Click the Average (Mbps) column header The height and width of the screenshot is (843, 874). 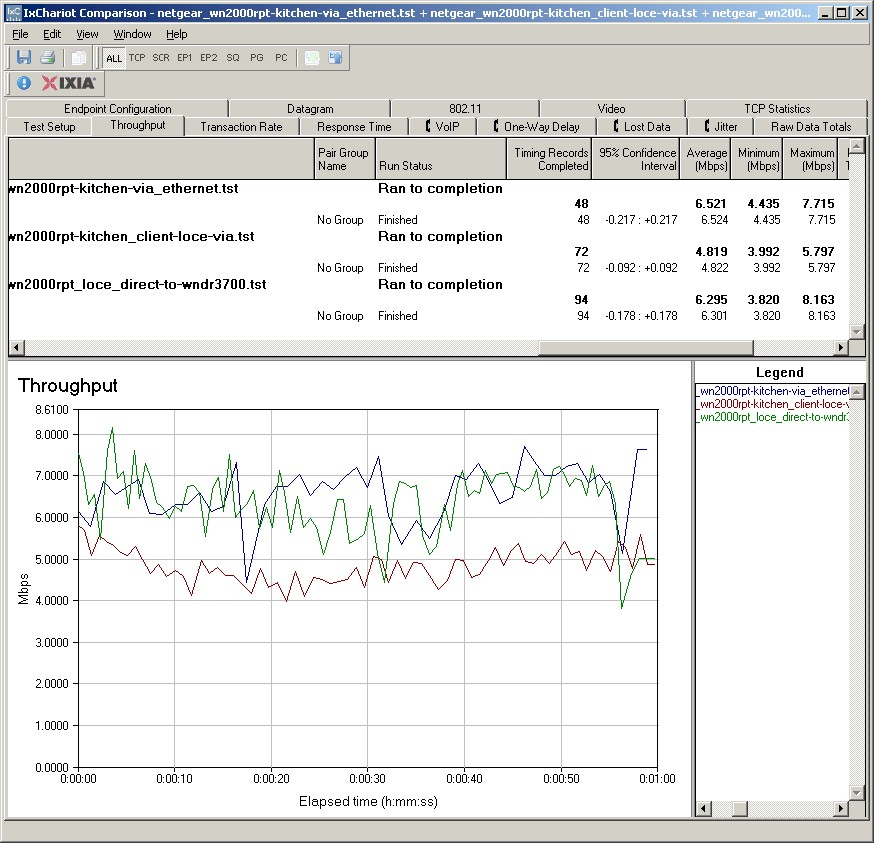coord(705,159)
